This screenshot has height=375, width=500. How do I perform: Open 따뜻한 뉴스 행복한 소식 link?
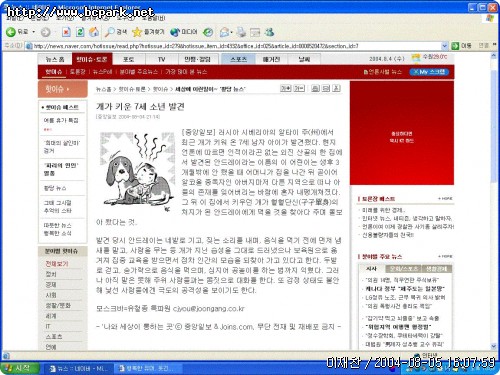click(x=58, y=229)
